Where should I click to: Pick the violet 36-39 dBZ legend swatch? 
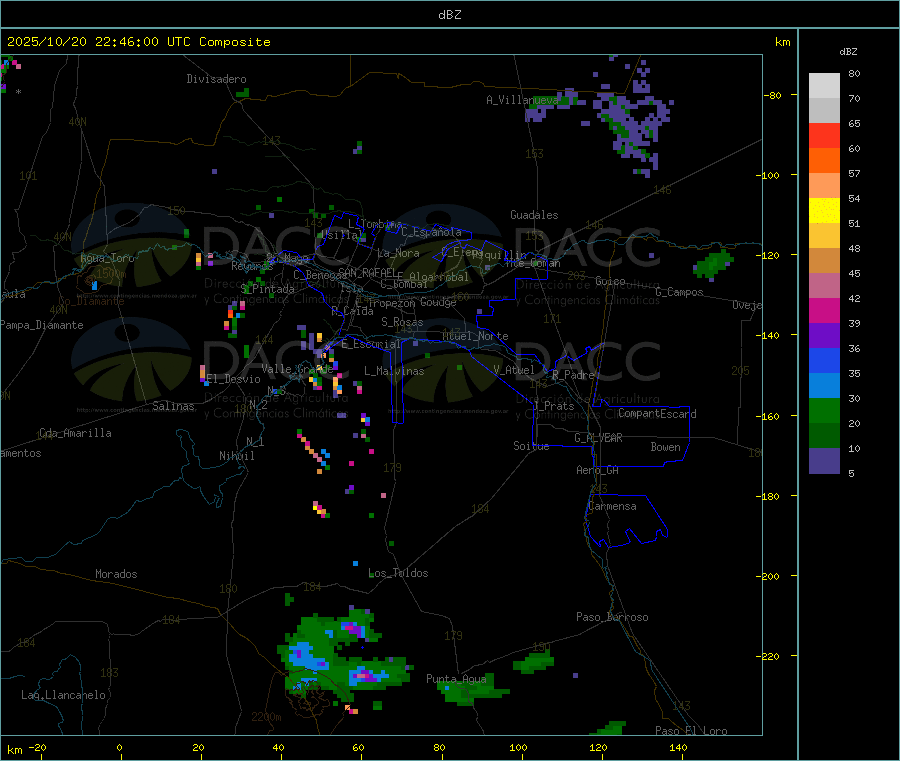point(824,336)
